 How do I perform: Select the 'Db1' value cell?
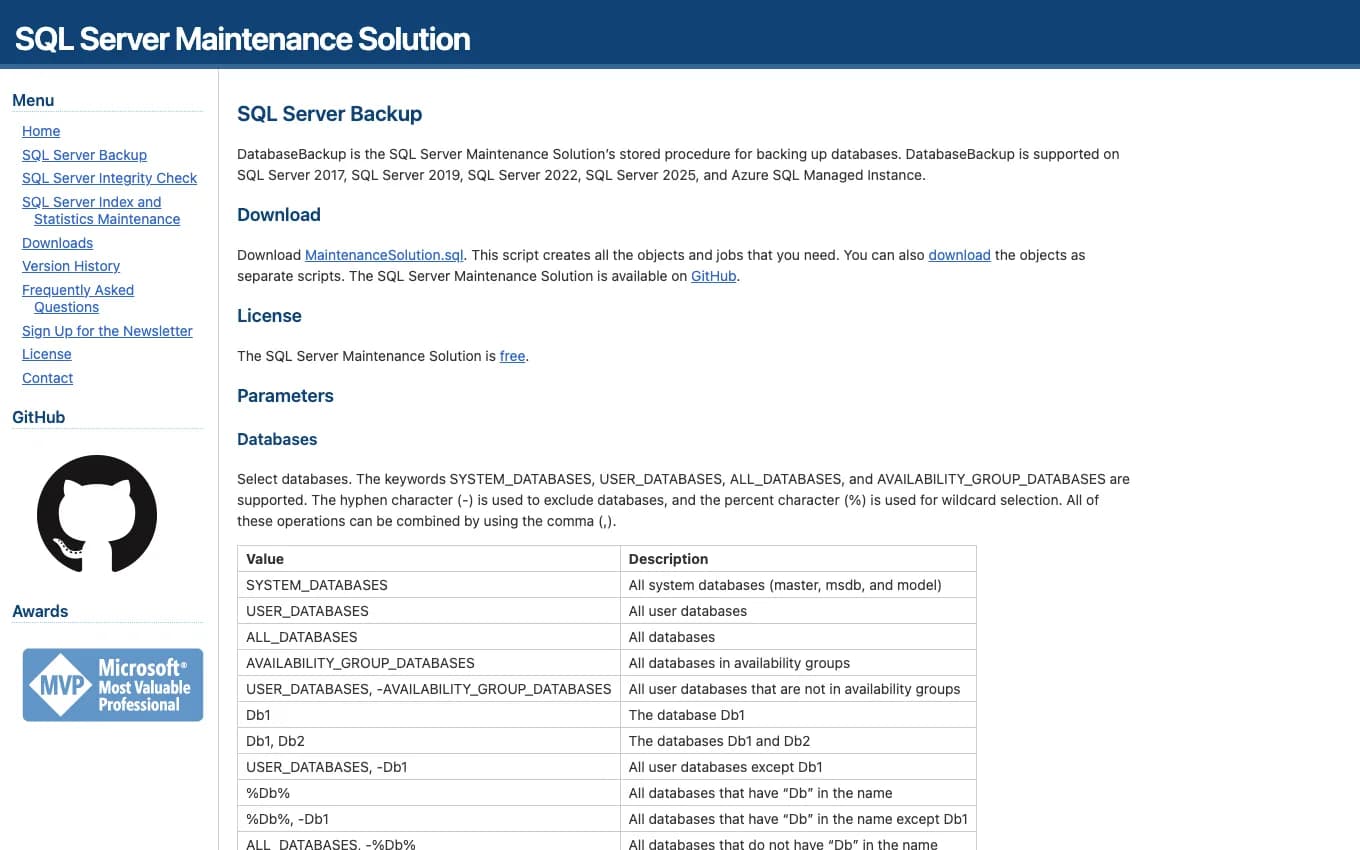click(x=429, y=715)
